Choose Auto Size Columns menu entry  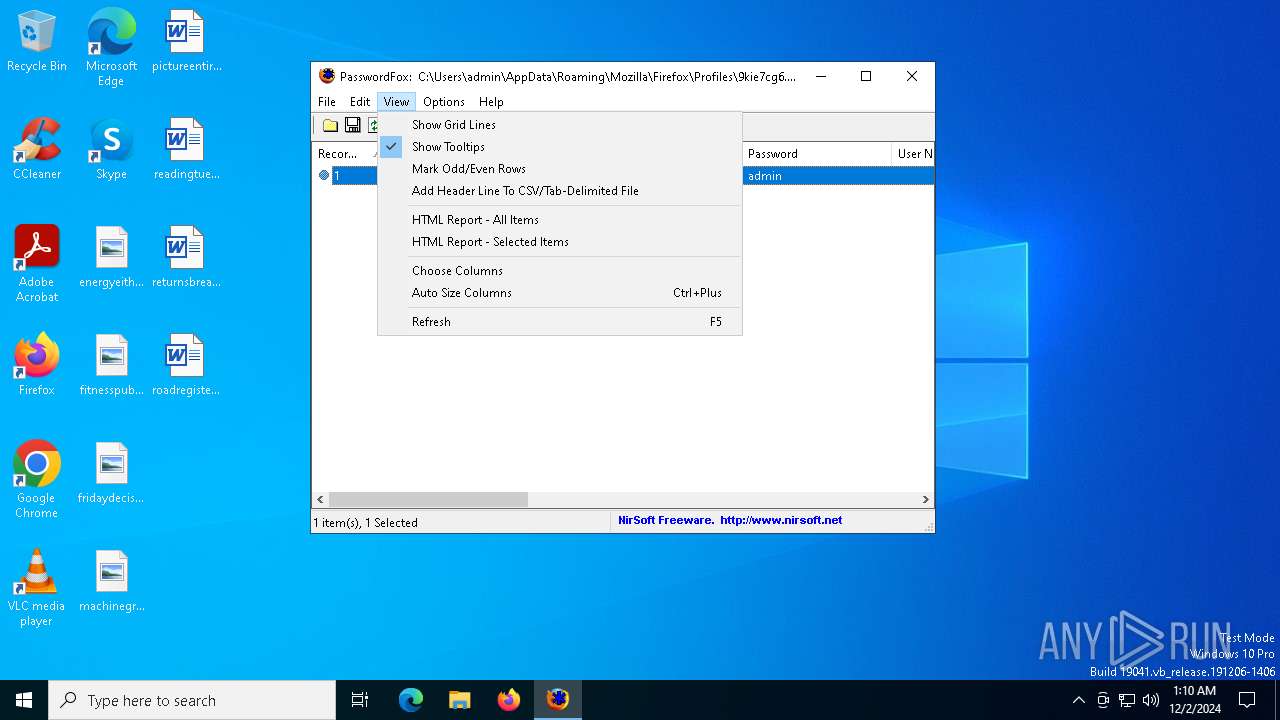tap(560, 293)
